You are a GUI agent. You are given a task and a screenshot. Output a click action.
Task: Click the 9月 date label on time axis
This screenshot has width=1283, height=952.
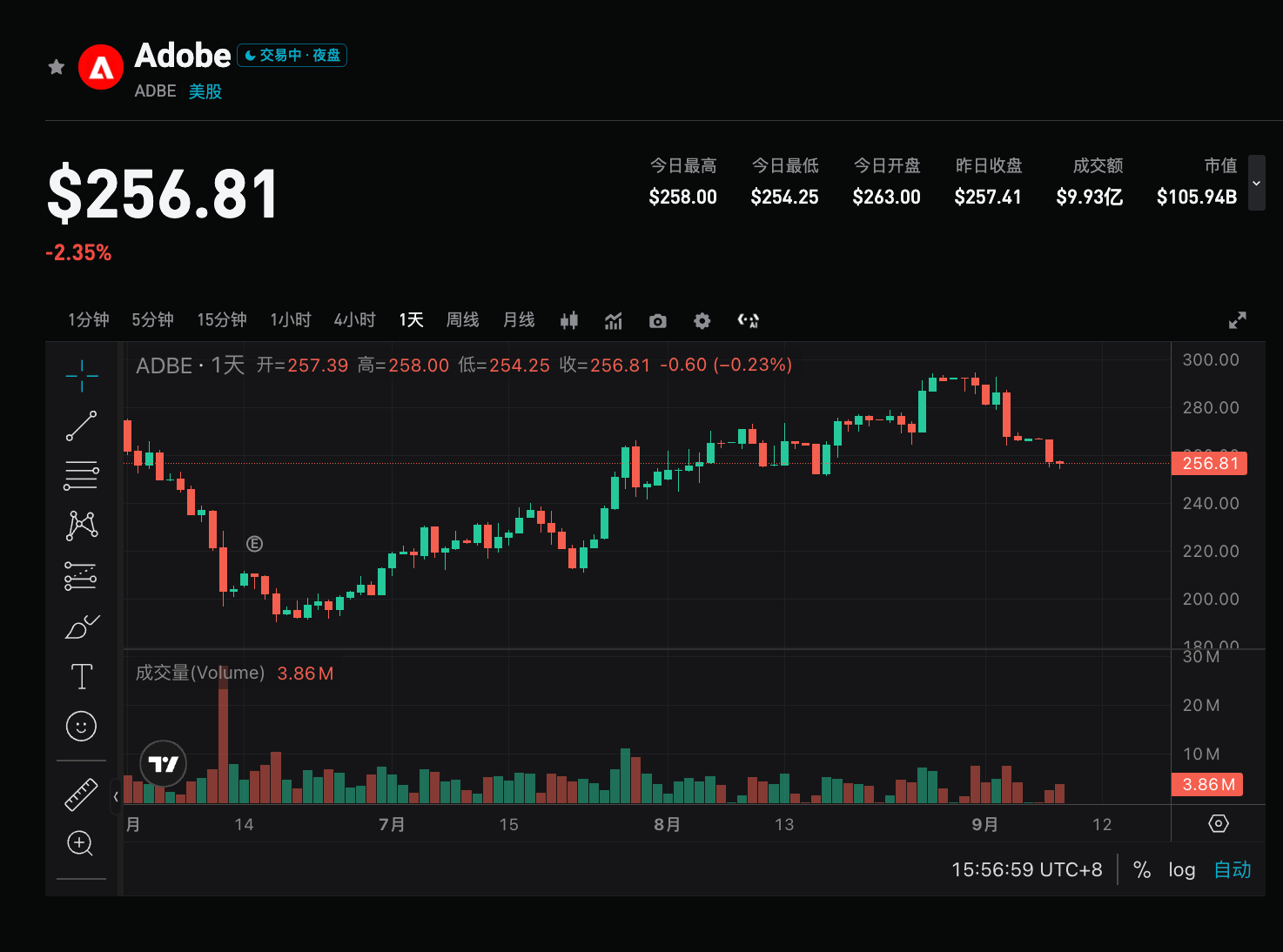click(984, 824)
